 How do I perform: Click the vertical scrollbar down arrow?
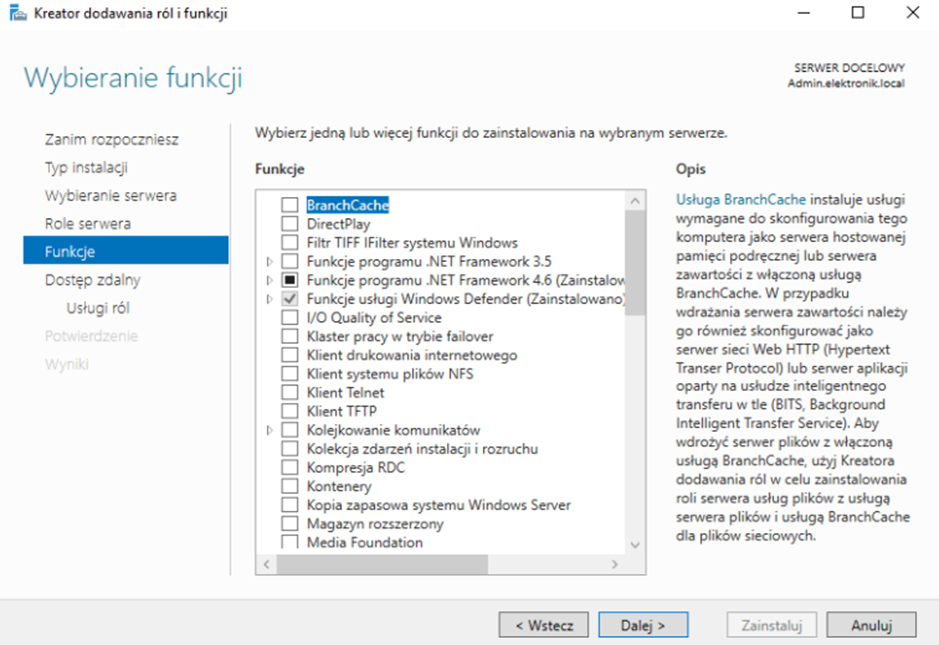pos(635,545)
